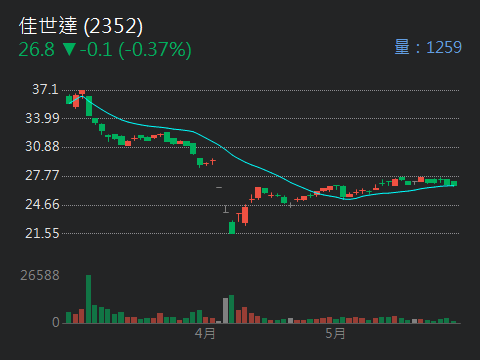Click the tall gray volume bar

pyautogui.click(x=225, y=311)
